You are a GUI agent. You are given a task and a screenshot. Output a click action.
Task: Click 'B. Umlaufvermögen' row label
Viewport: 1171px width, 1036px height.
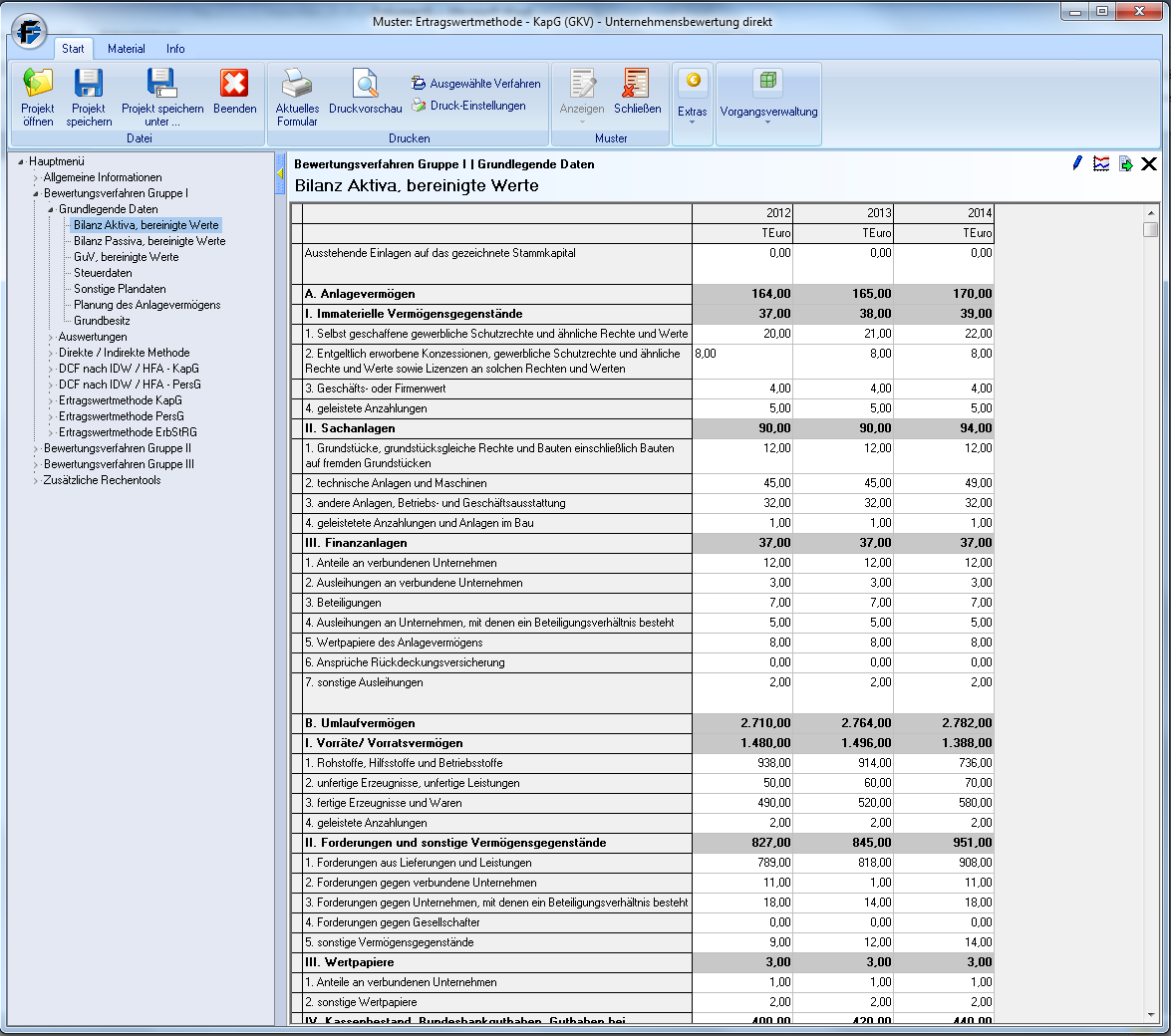click(x=496, y=723)
